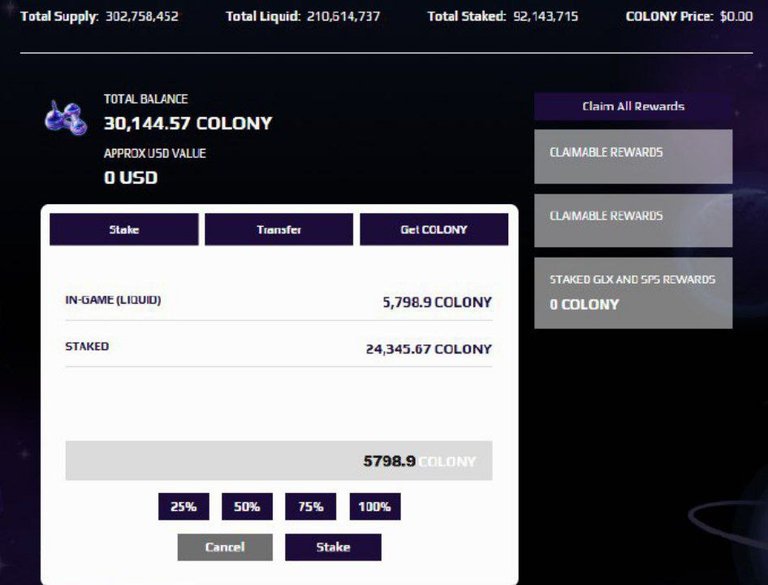Click the COLONY token icon
768x585 pixels.
pos(66,118)
